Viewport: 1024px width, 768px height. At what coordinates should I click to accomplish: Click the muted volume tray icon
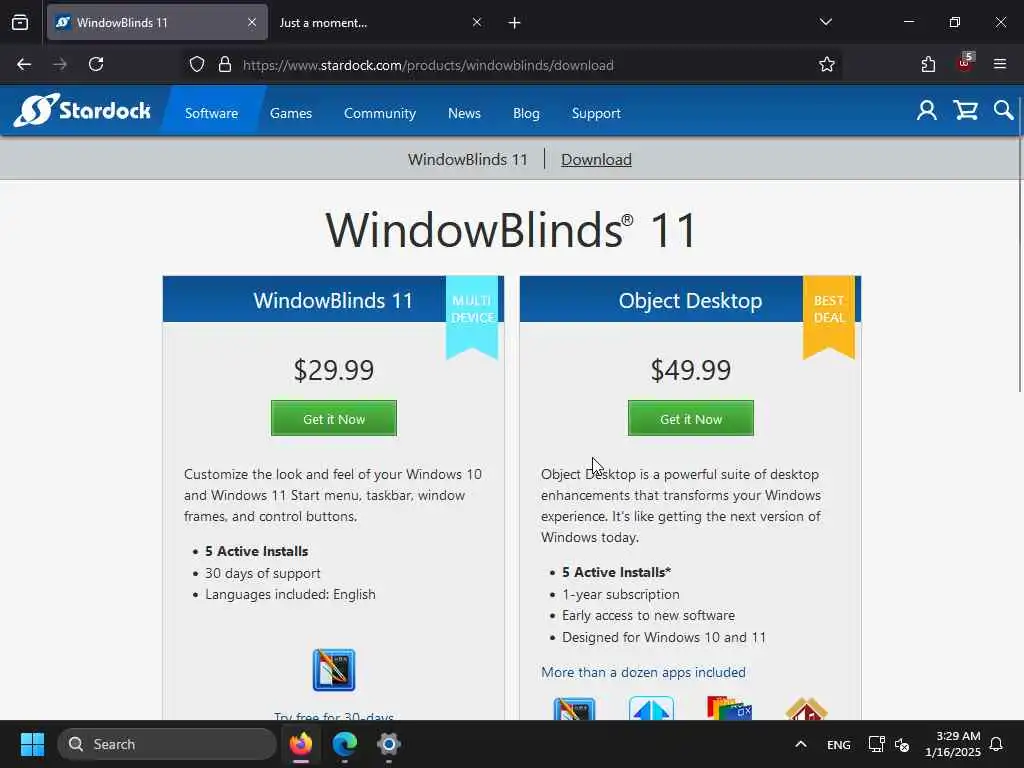pyautogui.click(x=902, y=744)
